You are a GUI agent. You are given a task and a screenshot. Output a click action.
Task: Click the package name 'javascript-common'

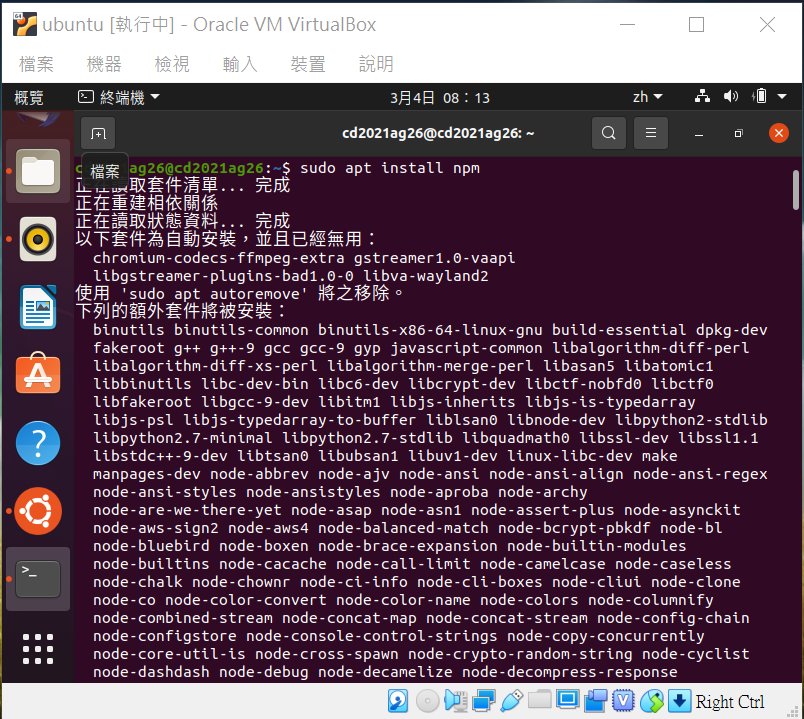click(466, 348)
